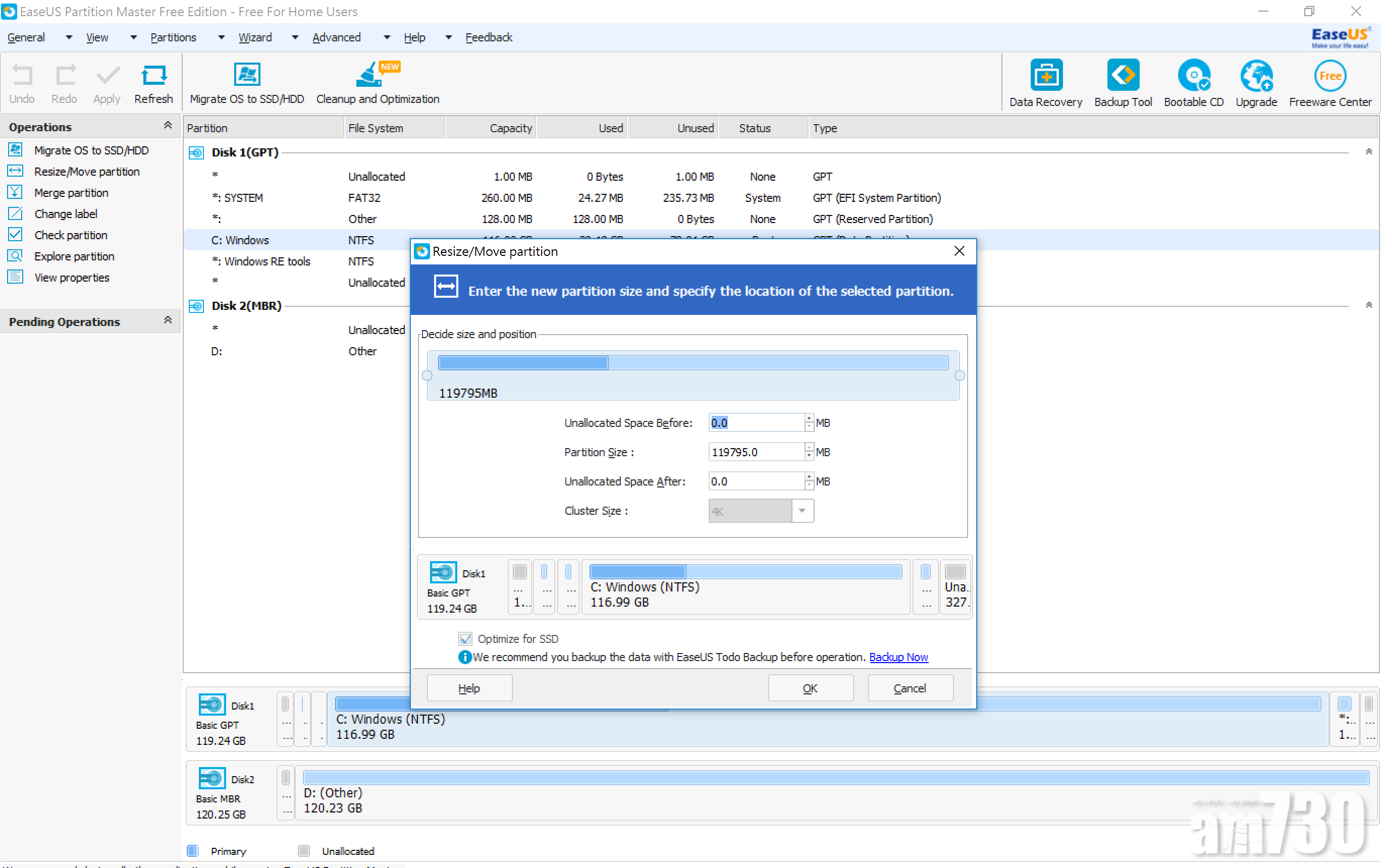Select Change label operation
The height and width of the screenshot is (868, 1383).
click(66, 214)
